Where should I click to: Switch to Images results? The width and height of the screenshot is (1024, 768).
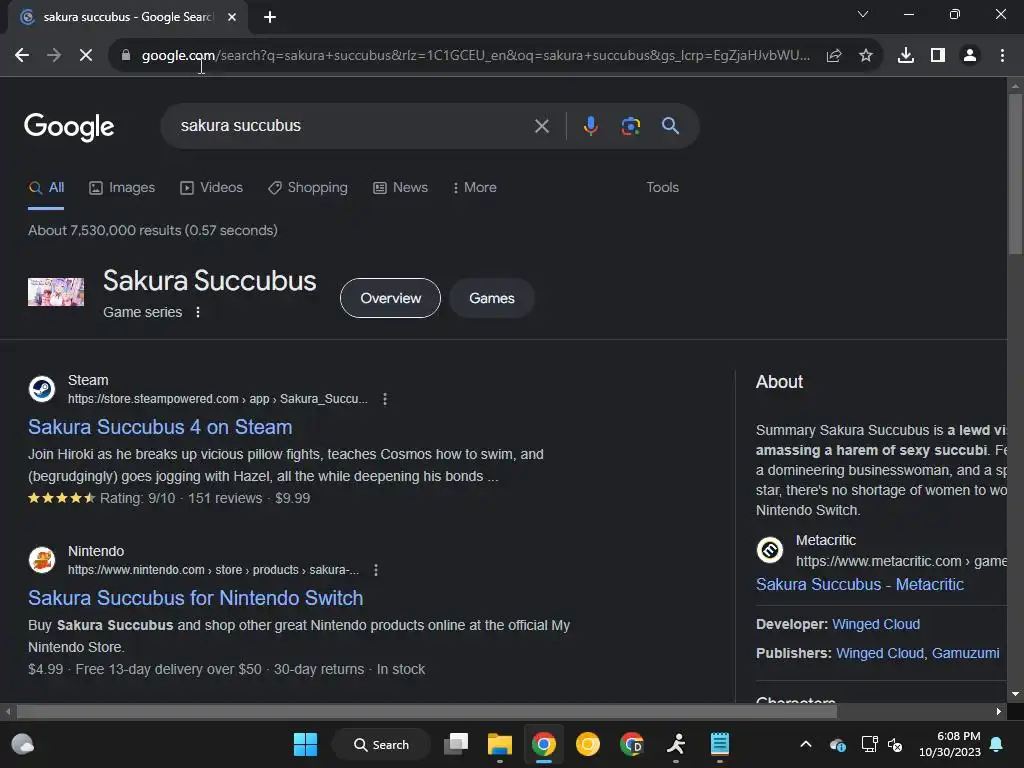pos(122,187)
